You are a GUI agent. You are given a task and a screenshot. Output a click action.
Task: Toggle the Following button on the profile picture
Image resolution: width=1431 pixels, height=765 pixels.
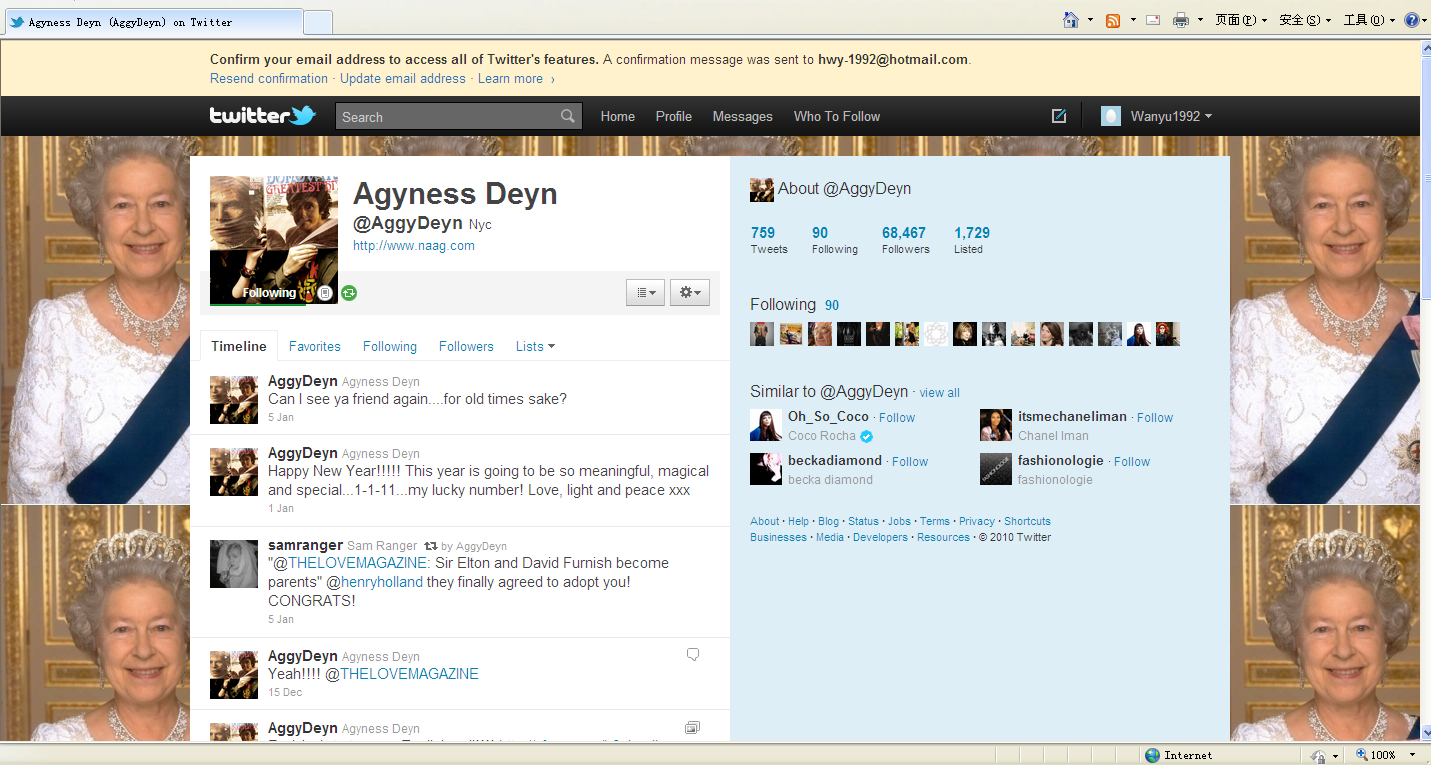[269, 293]
